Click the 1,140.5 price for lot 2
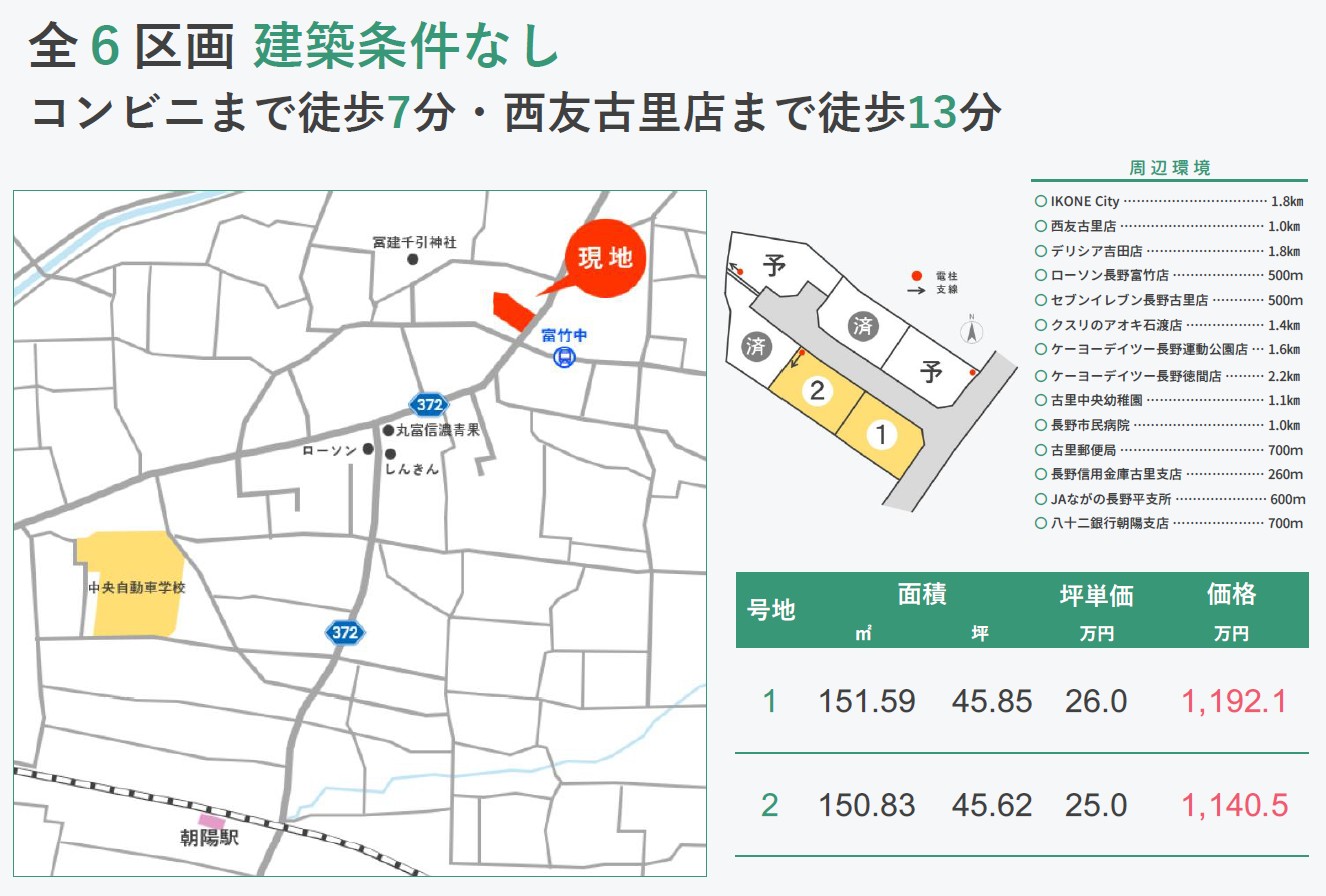Viewport: 1326px width, 896px height. coord(1234,805)
